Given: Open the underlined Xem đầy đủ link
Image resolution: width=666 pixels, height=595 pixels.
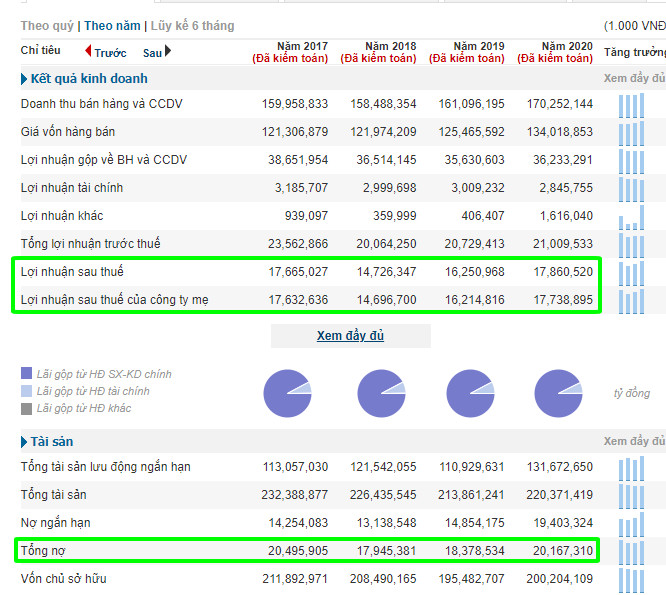Looking at the screenshot, I should (350, 336).
